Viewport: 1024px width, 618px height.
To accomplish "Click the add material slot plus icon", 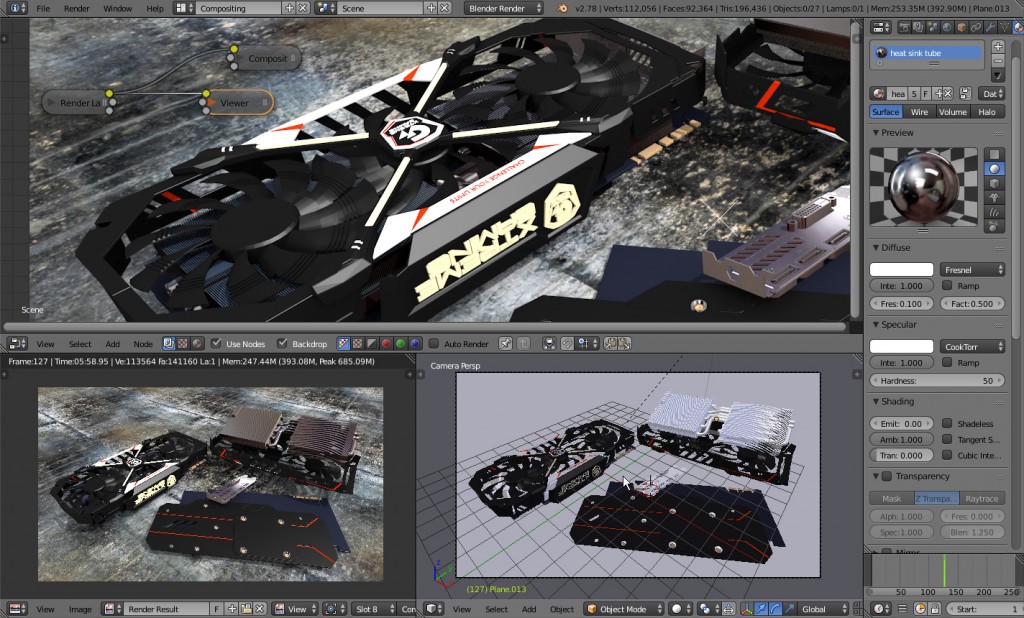I will [997, 47].
